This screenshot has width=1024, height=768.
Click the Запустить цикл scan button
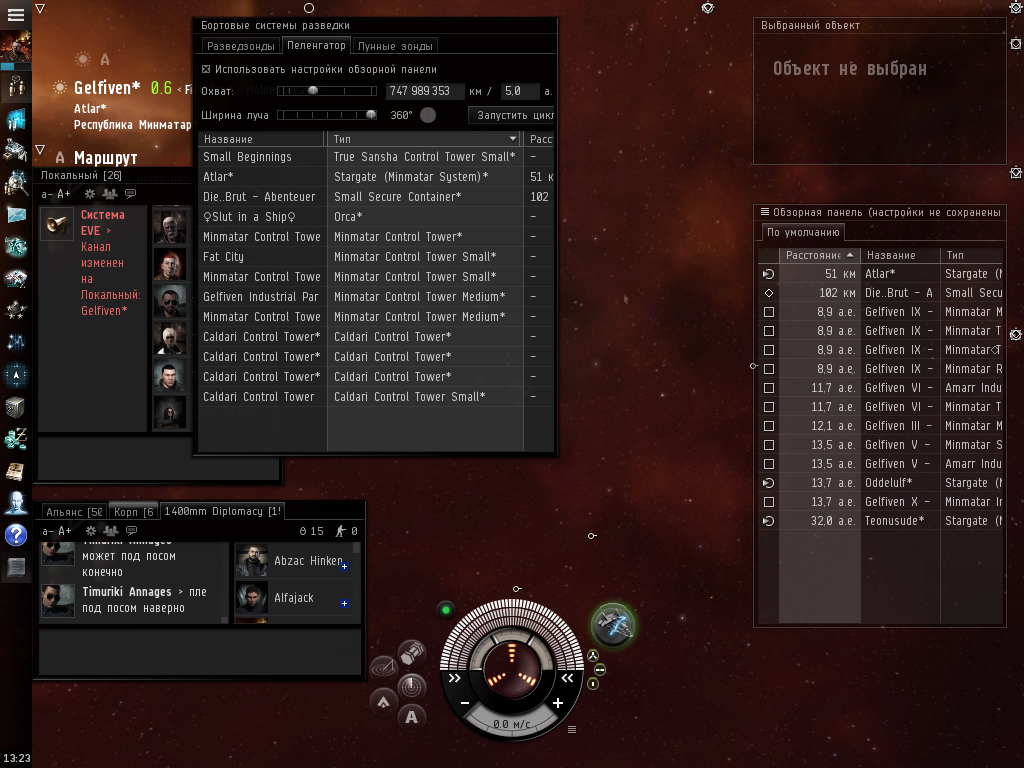click(511, 115)
